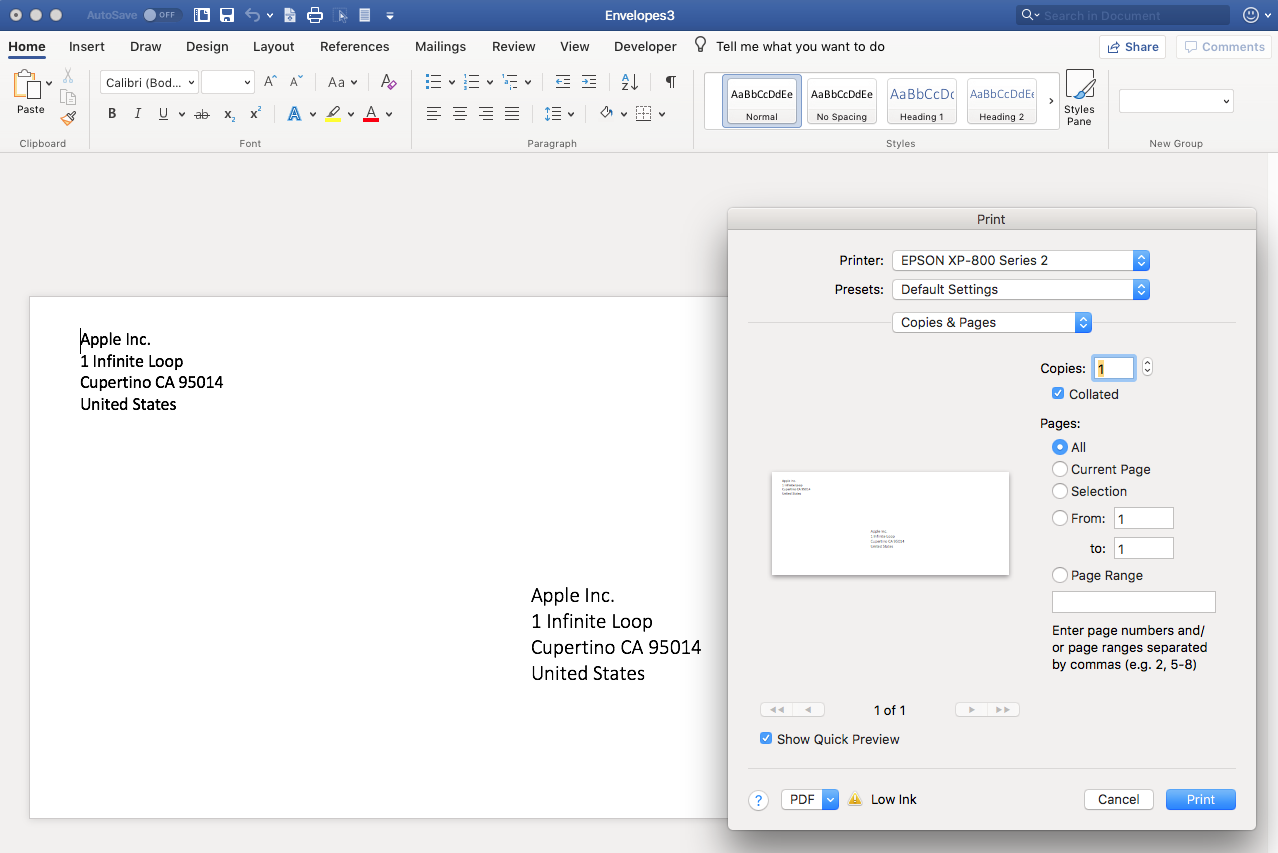The width and height of the screenshot is (1278, 853).
Task: Click the Cut scissors icon
Action: click(68, 75)
